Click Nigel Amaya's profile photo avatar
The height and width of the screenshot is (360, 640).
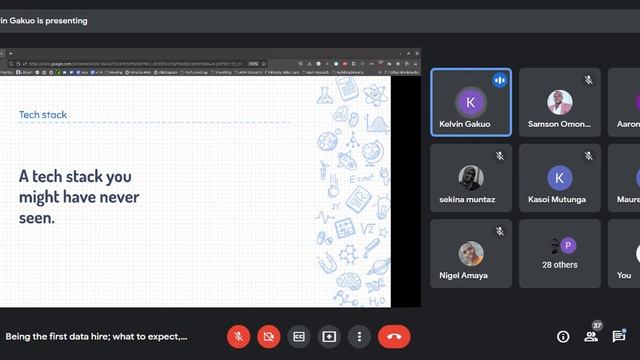(x=471, y=253)
